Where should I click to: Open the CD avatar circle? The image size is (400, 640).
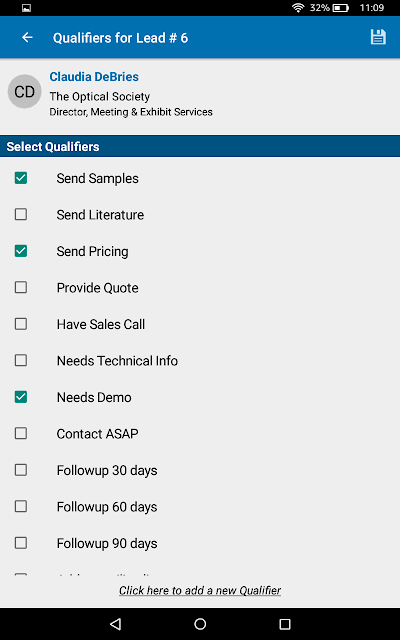point(24,91)
